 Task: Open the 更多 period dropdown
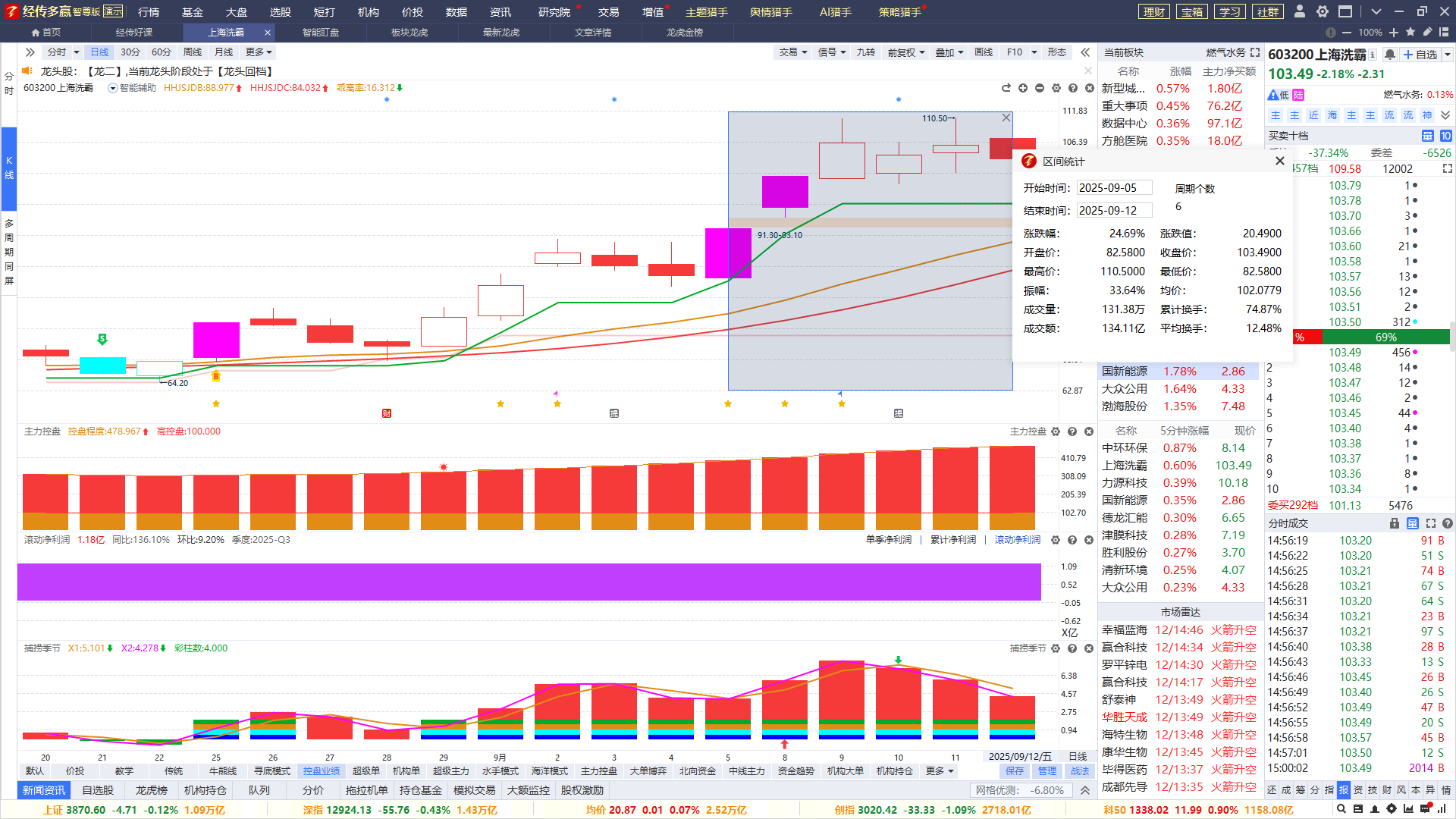point(259,52)
